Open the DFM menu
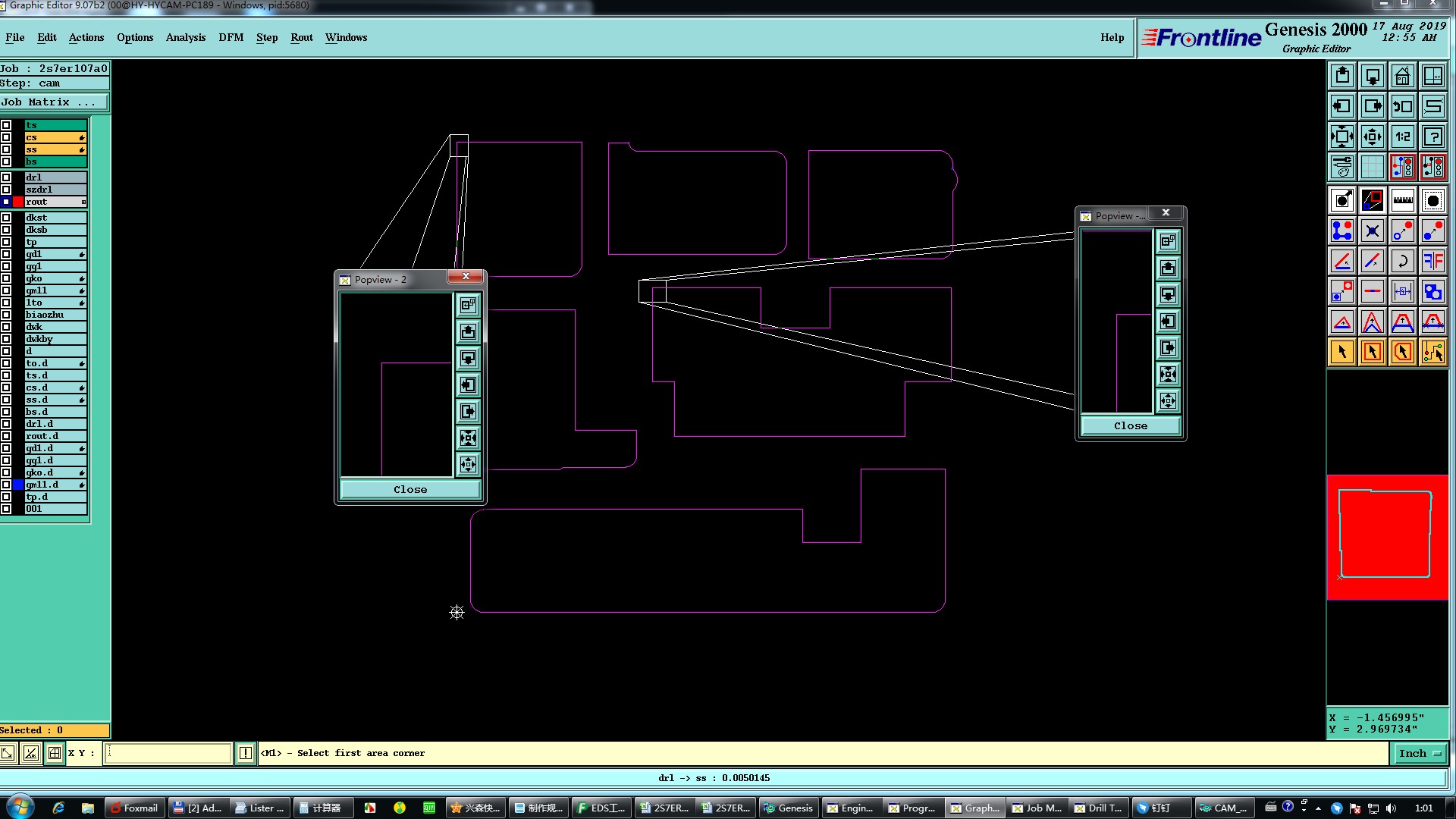Screen dimensions: 1456x819 (231, 37)
